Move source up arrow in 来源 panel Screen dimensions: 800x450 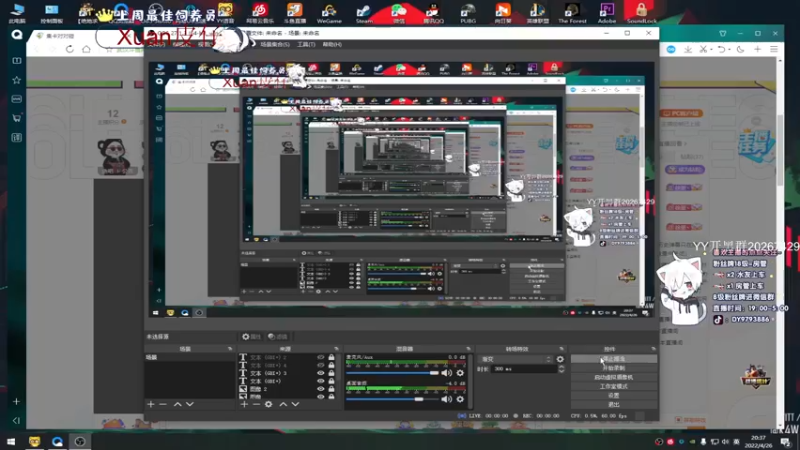tap(283, 405)
